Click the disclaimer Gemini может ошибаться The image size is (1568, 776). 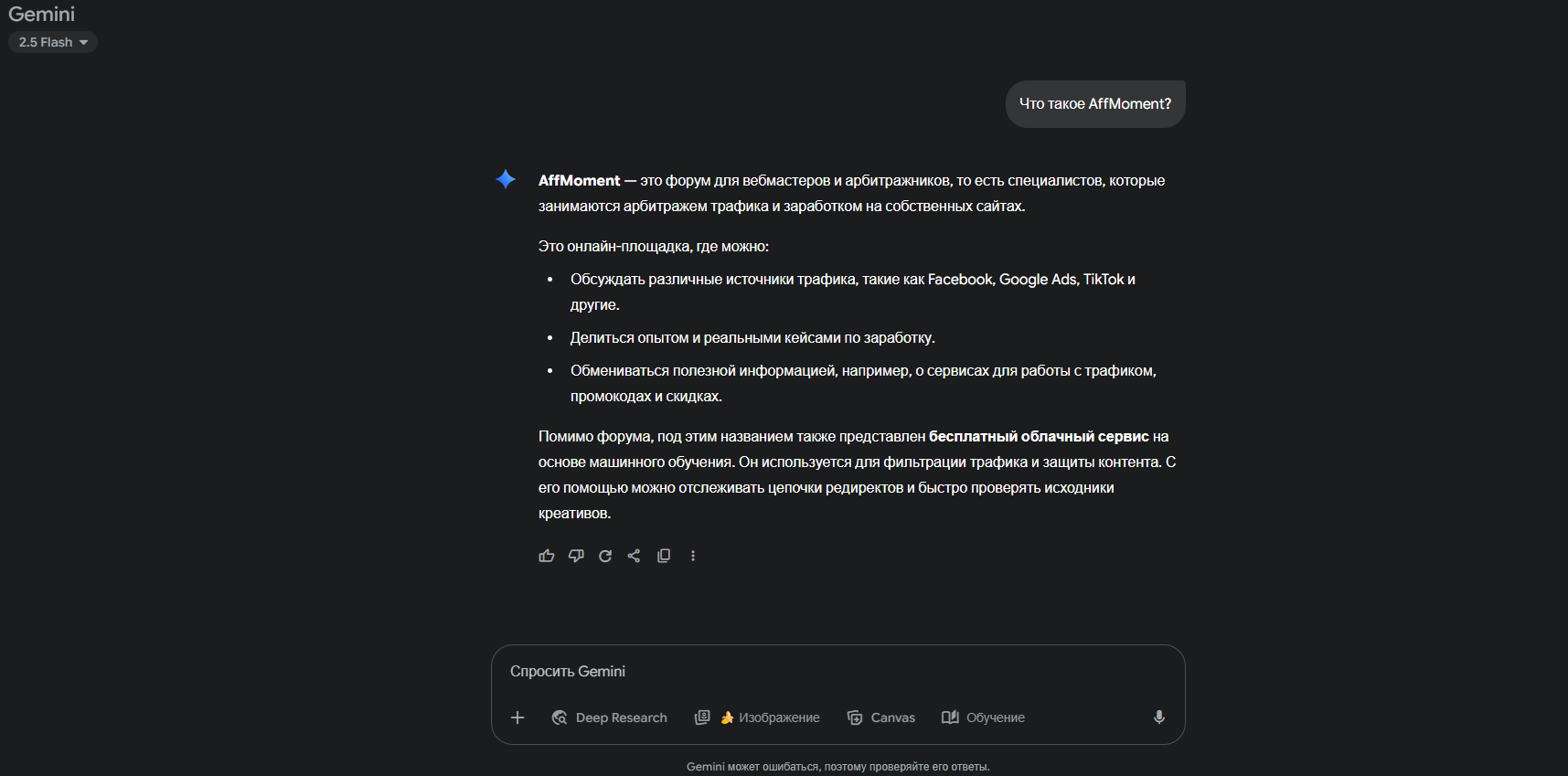click(837, 767)
